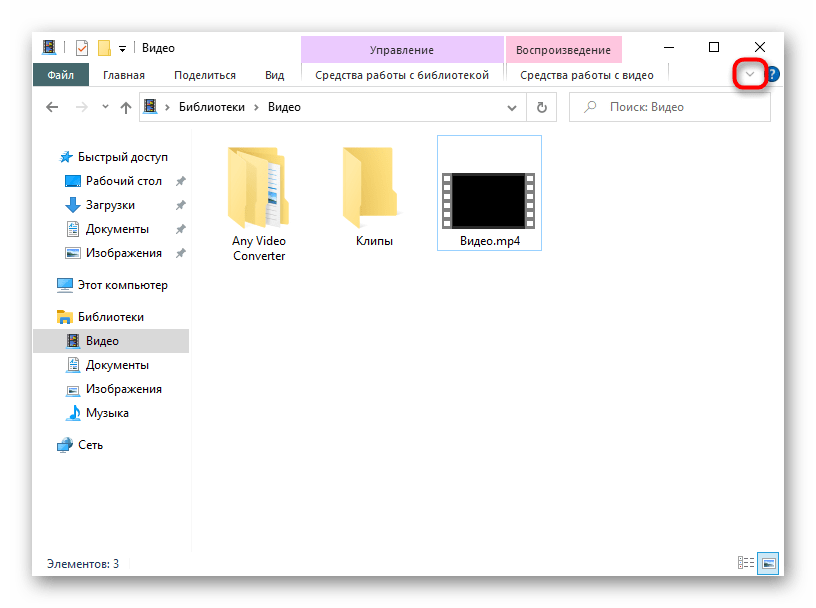The image size is (816, 608).
Task: Click the Поиск: Видео search field
Action: tap(670, 107)
